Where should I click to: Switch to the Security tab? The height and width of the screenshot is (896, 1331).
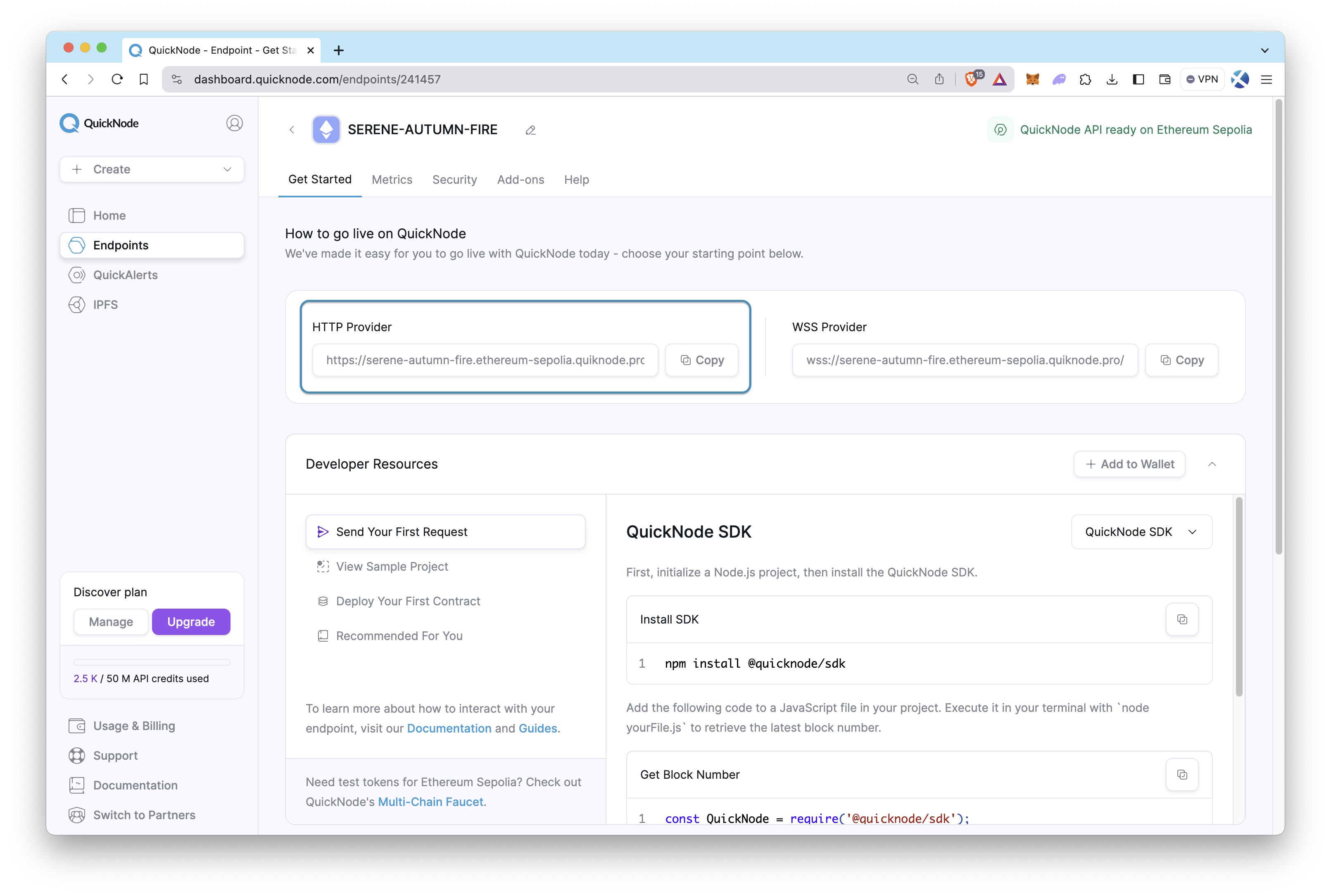coord(454,179)
